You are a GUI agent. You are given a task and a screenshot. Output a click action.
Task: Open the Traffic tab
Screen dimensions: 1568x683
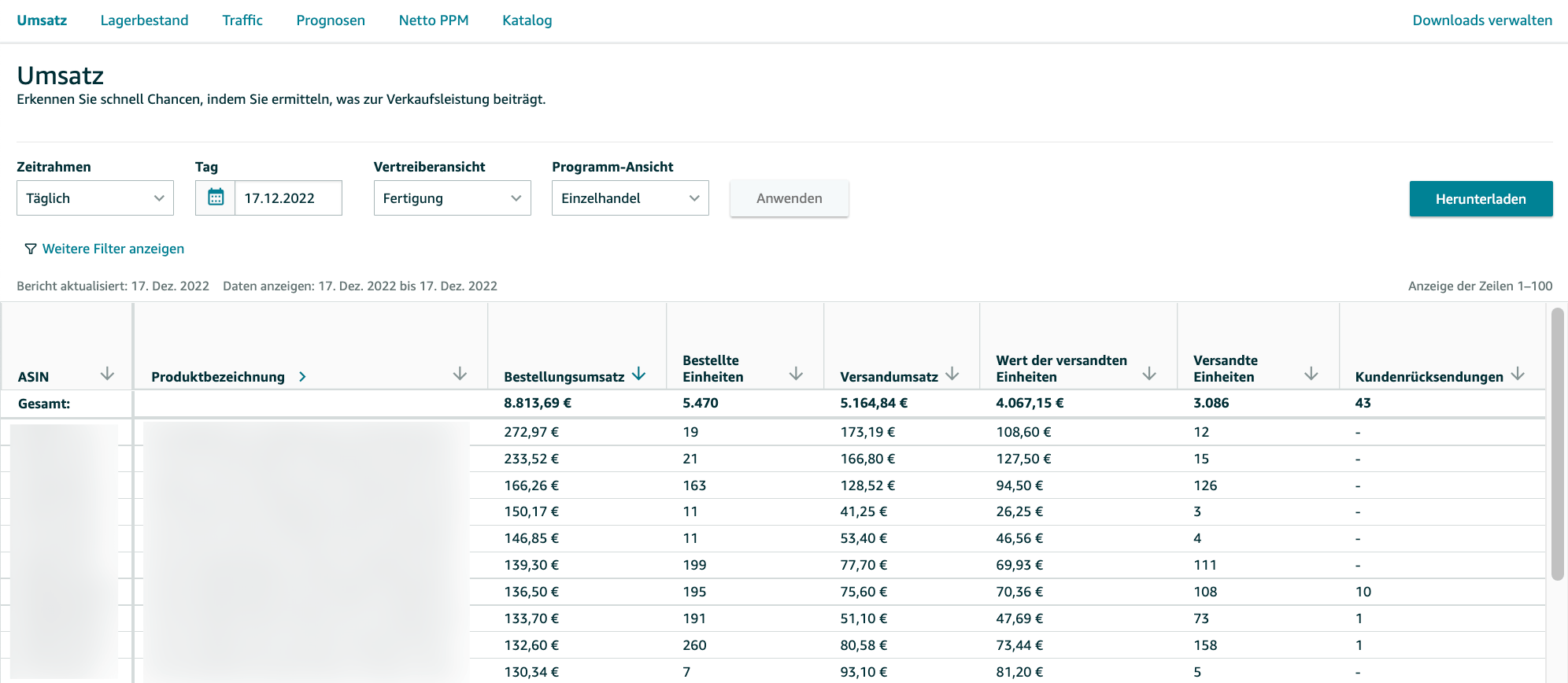(242, 20)
